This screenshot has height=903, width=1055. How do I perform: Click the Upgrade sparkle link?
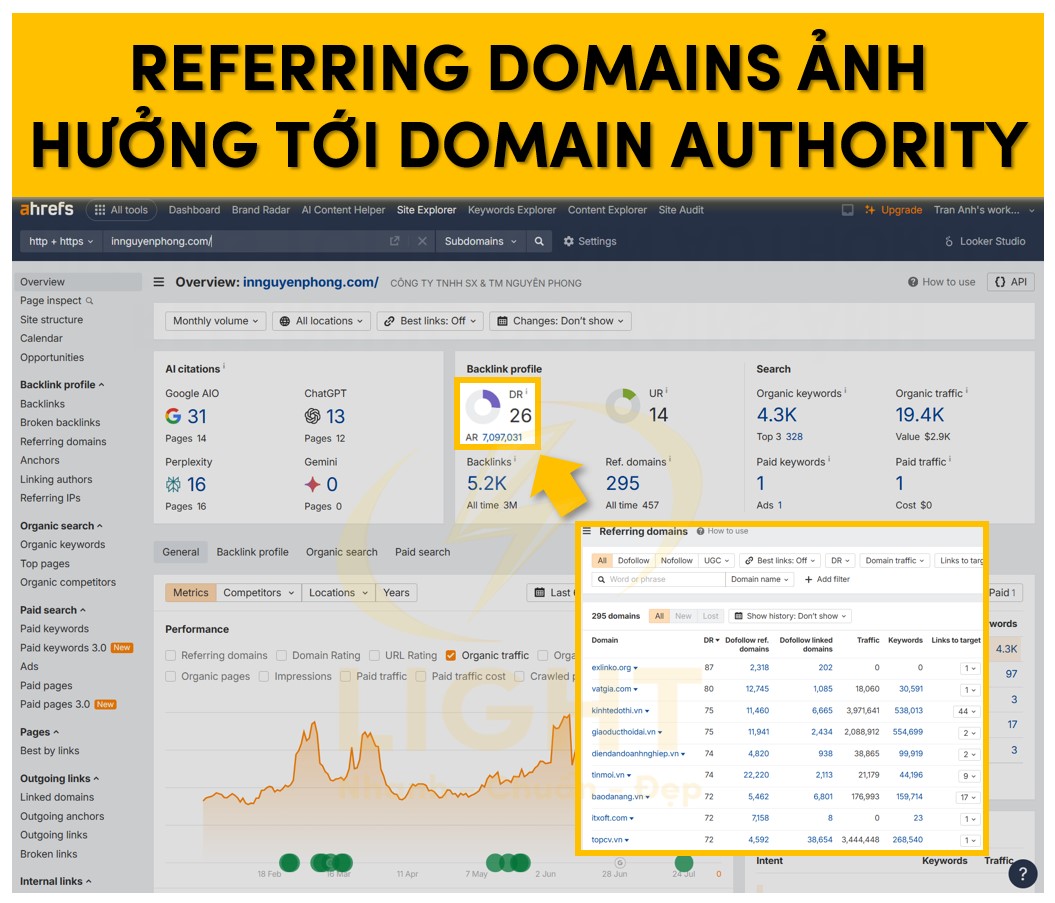[x=894, y=210]
